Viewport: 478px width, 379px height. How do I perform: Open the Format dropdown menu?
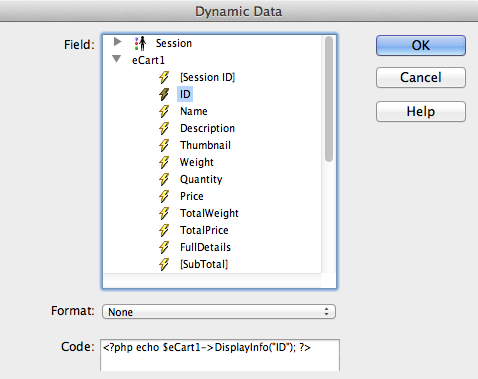coord(219,312)
